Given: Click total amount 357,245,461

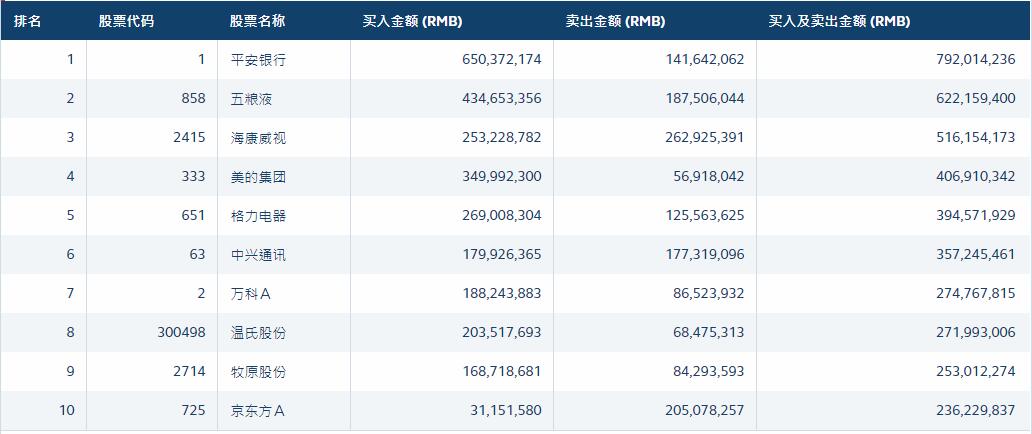Looking at the screenshot, I should [975, 254].
